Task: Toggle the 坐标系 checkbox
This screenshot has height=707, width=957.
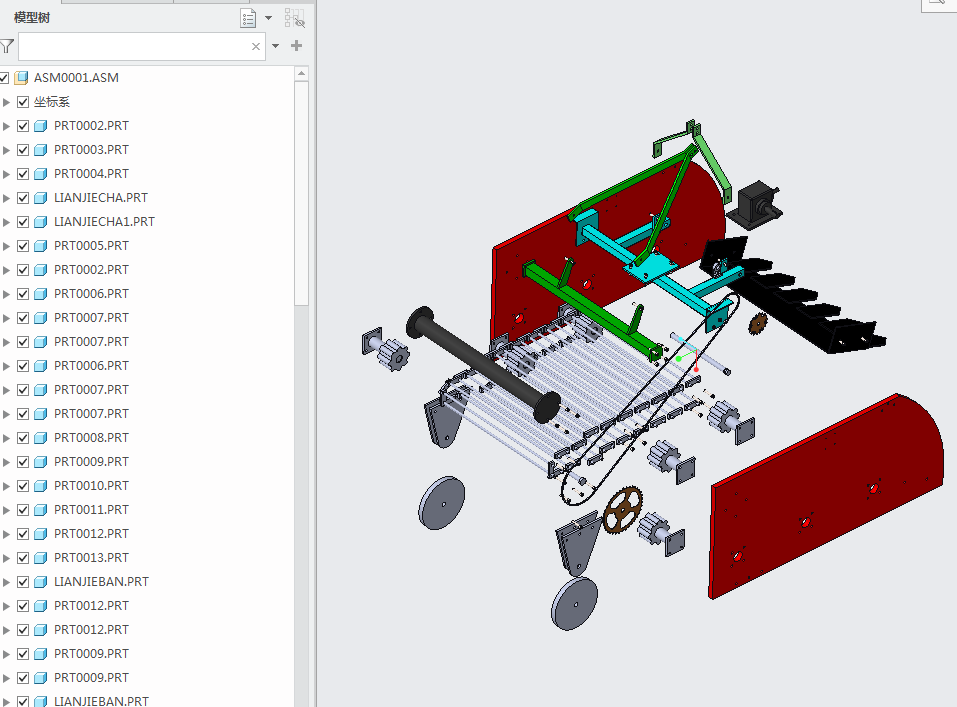Action: 23,102
